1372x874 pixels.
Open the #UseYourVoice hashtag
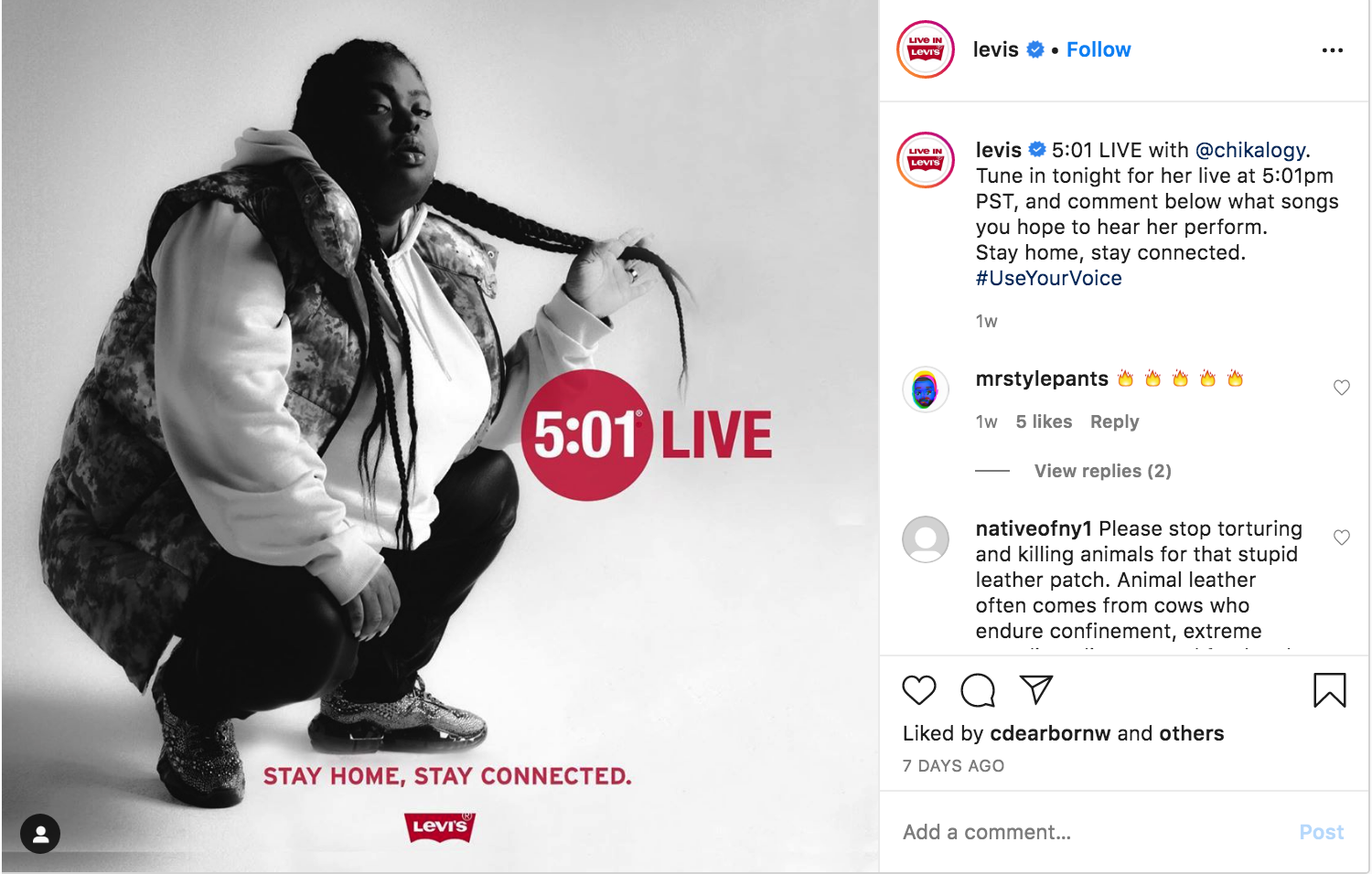tap(1048, 278)
